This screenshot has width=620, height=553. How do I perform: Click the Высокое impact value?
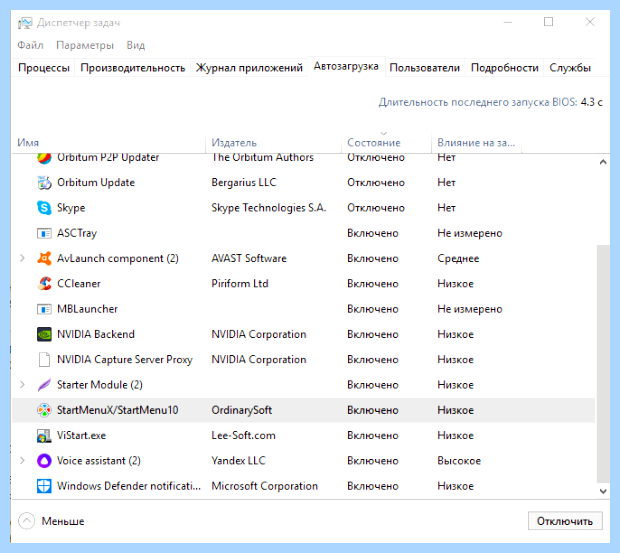click(x=459, y=461)
